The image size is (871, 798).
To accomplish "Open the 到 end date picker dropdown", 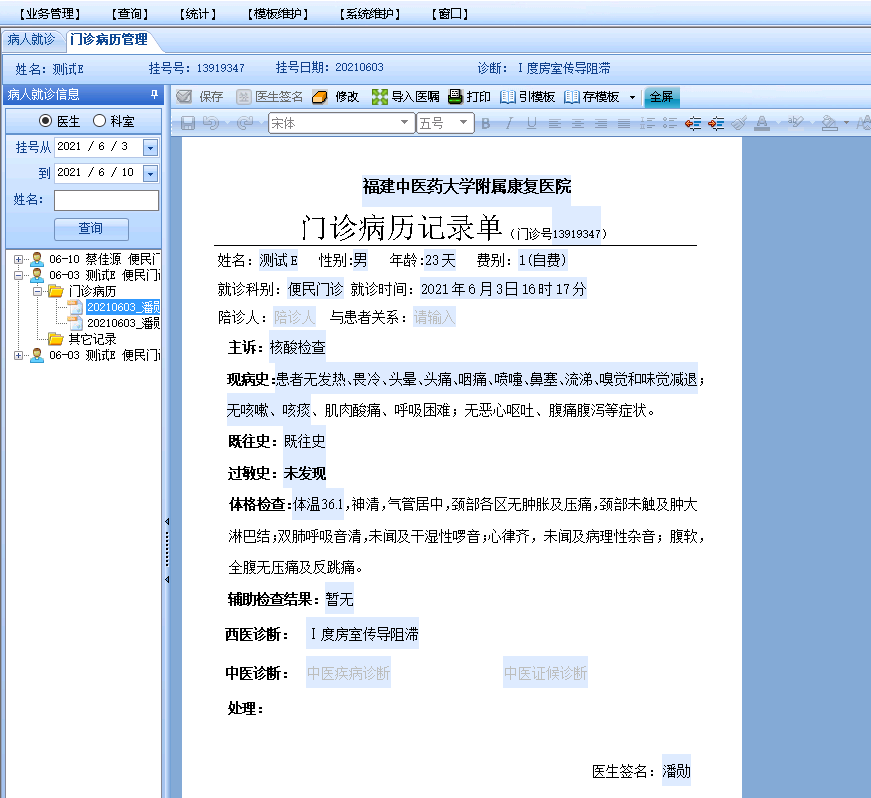I will [151, 174].
